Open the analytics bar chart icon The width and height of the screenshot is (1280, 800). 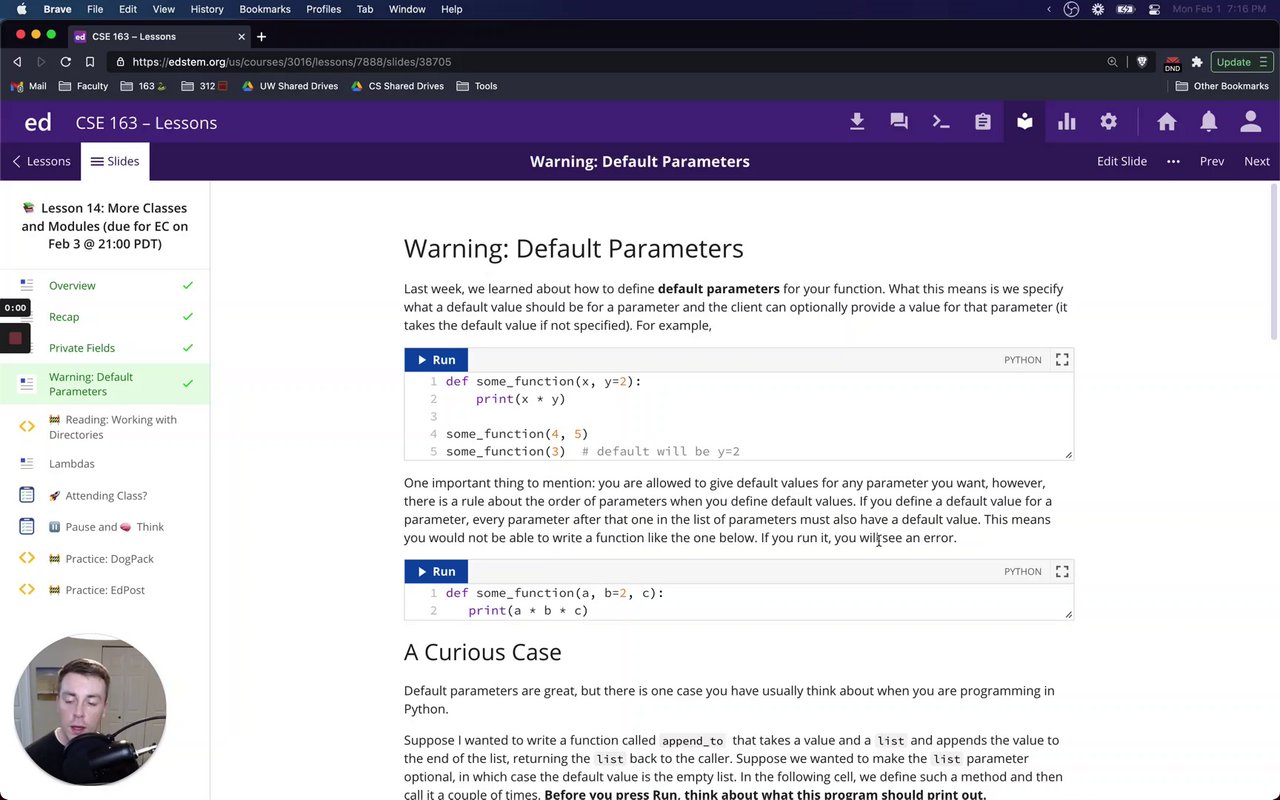tap(1067, 122)
